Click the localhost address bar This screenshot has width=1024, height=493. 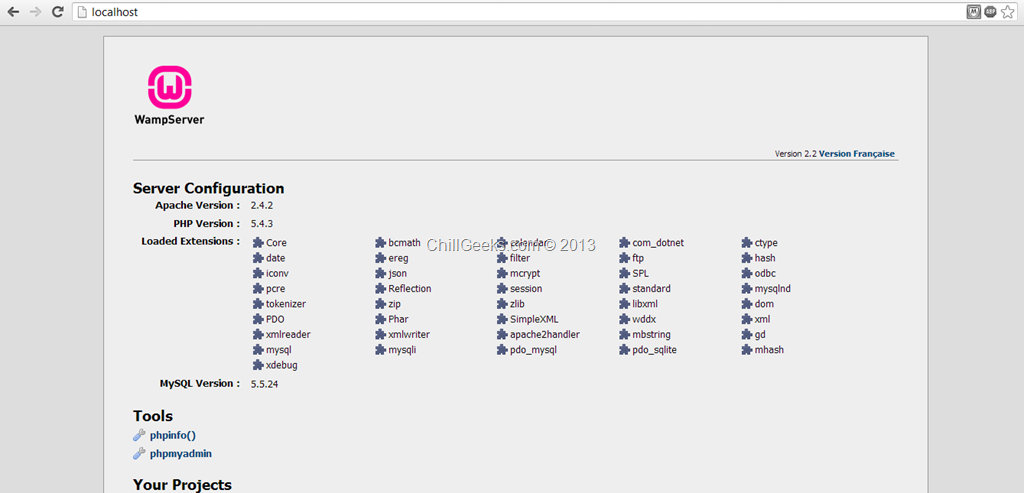pyautogui.click(x=516, y=12)
